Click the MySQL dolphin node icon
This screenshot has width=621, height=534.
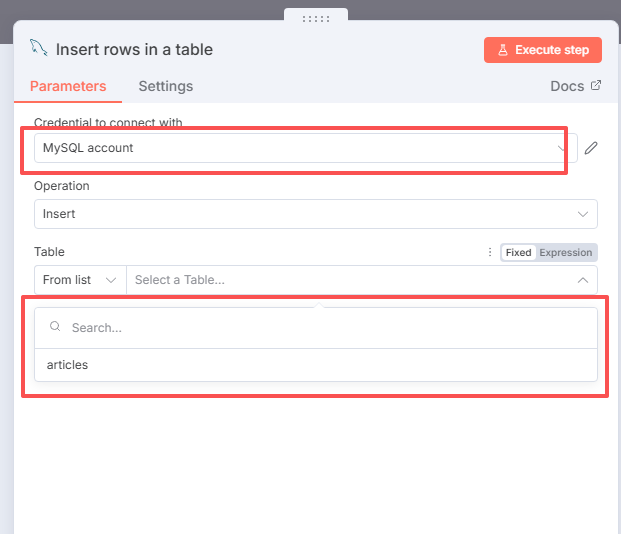[38, 48]
